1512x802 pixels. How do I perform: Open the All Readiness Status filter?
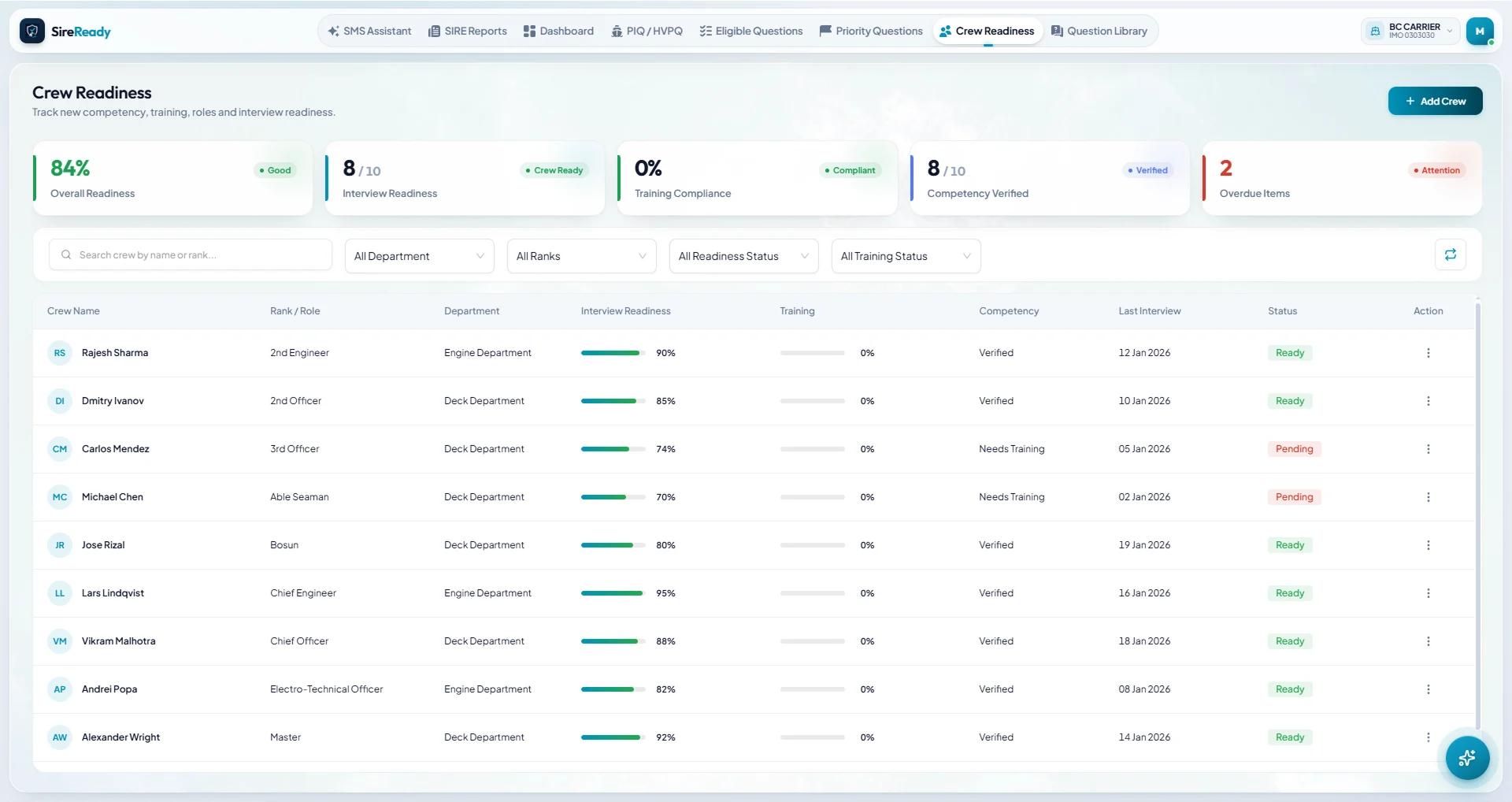(x=743, y=256)
